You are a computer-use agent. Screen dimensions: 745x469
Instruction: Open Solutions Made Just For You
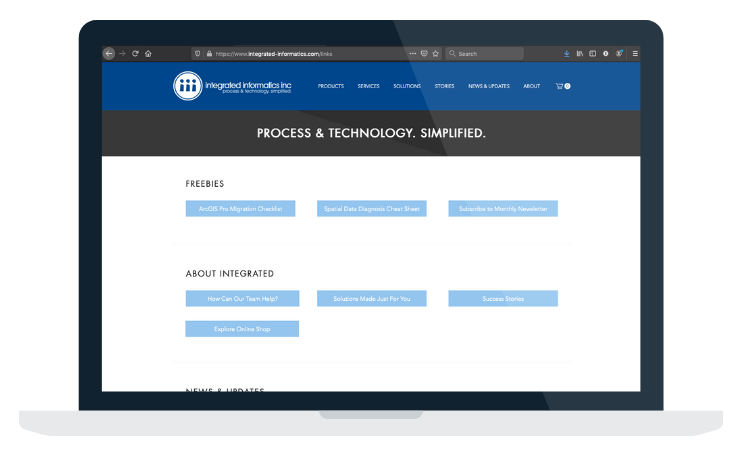click(x=372, y=298)
